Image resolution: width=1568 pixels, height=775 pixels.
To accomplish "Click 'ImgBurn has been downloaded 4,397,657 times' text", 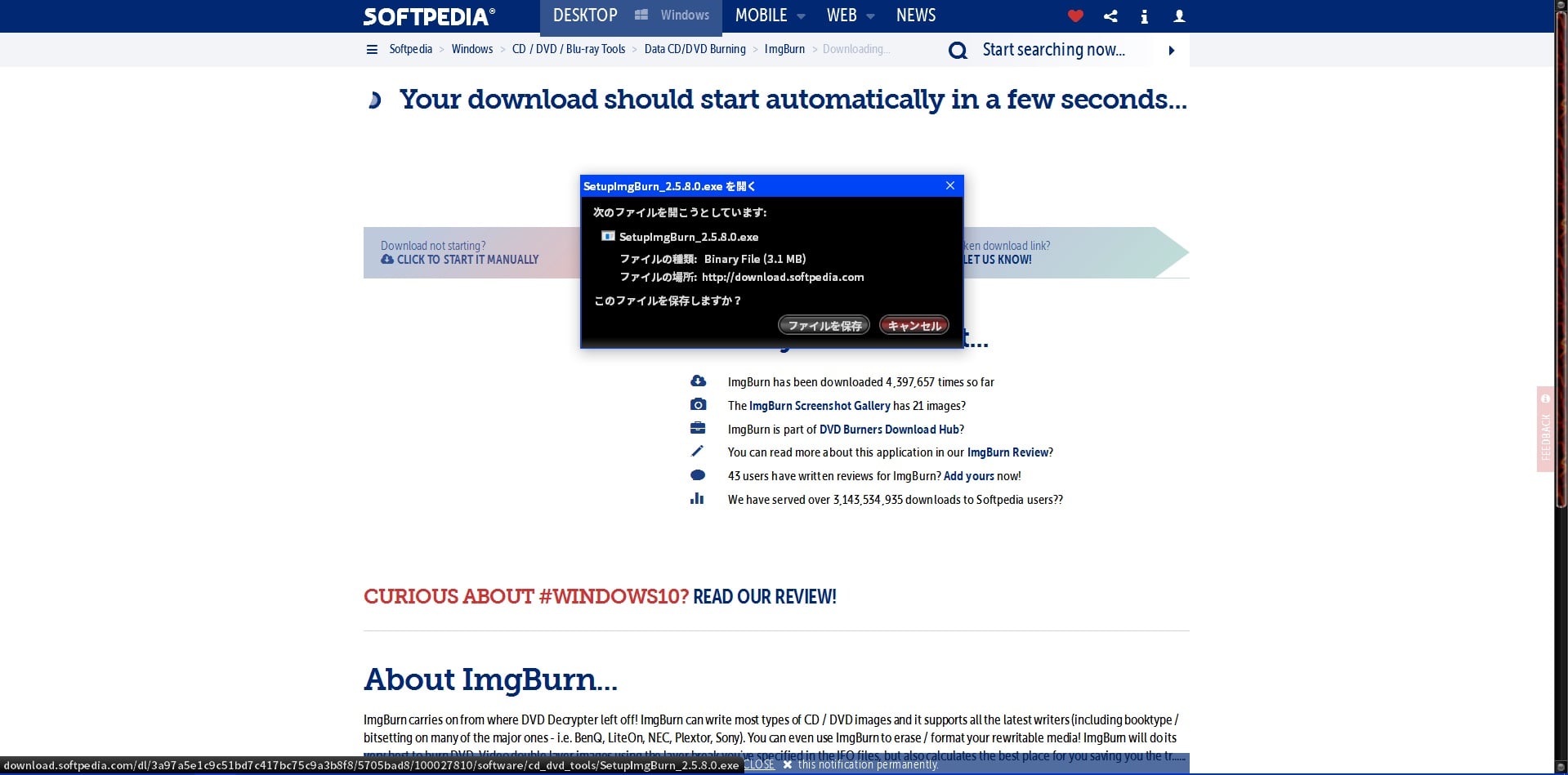I will click(861, 381).
